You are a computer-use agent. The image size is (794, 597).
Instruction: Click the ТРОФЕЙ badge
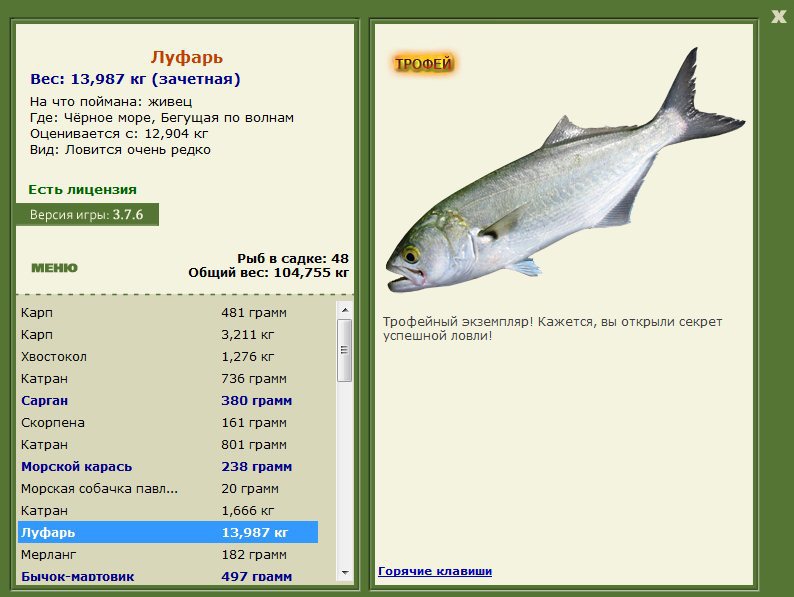tap(423, 64)
